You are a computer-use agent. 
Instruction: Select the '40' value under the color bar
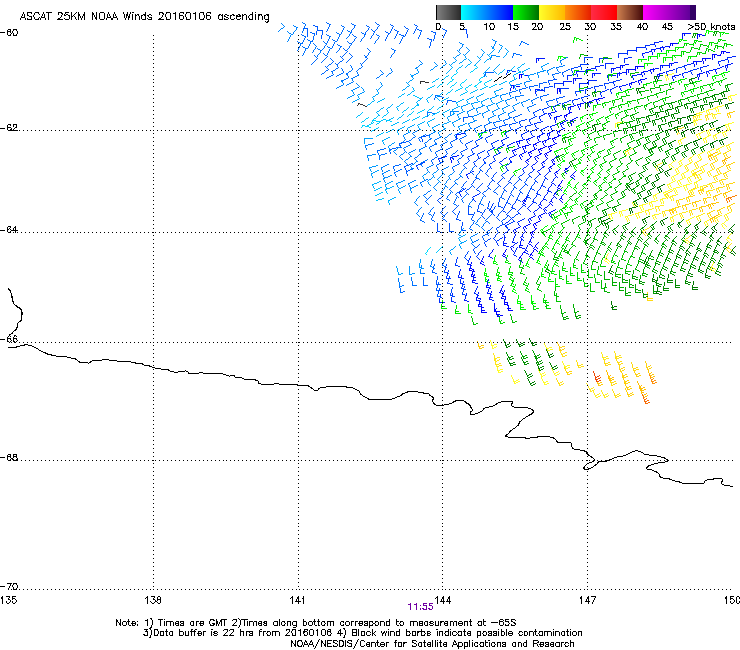pos(642,27)
